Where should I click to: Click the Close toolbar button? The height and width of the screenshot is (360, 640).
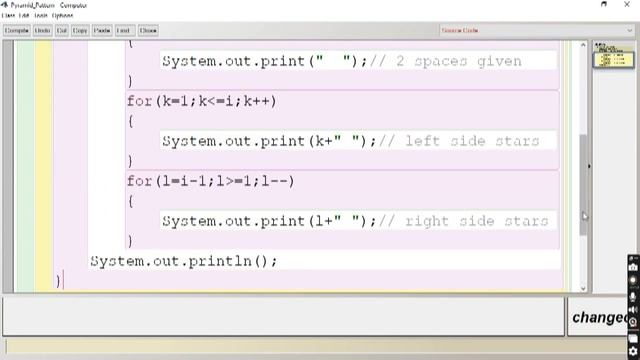click(x=148, y=31)
